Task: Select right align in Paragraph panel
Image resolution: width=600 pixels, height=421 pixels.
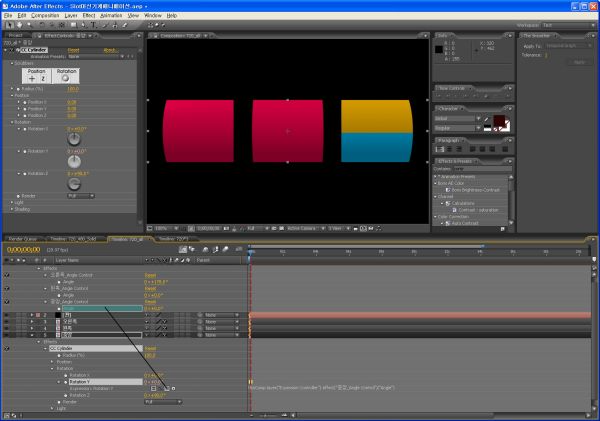Action: 459,149
